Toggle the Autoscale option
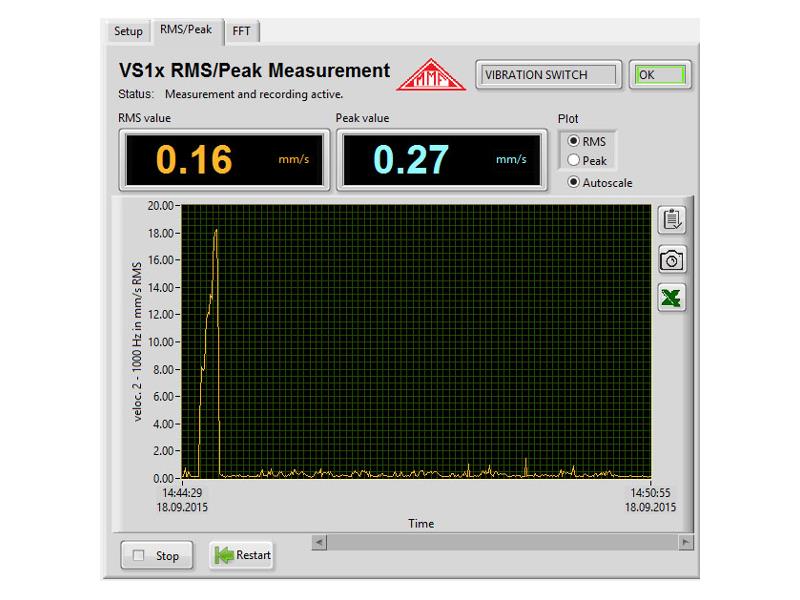The width and height of the screenshot is (800, 600). [x=574, y=182]
